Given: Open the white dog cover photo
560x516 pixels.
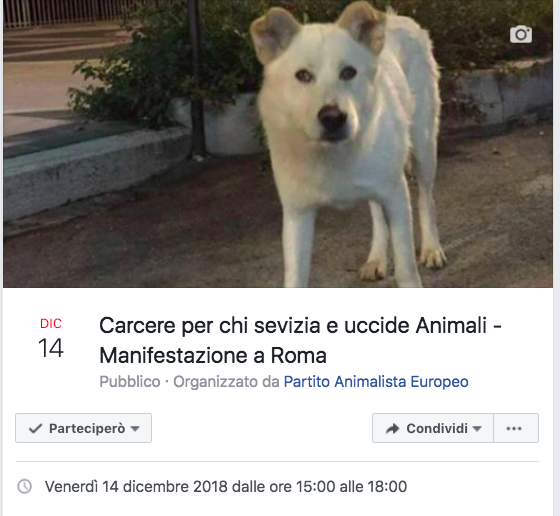Looking at the screenshot, I should [278, 144].
